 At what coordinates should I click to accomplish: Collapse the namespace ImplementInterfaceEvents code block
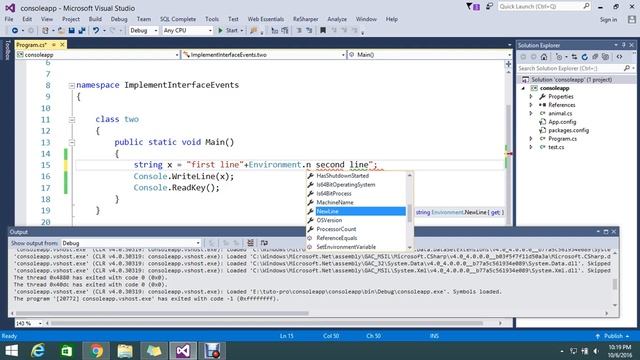click(x=72, y=86)
